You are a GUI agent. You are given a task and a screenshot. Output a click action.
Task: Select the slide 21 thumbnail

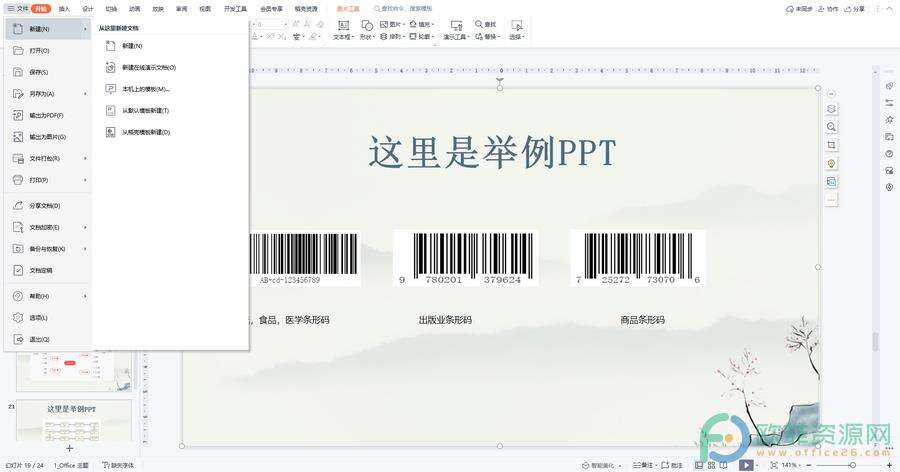73,421
